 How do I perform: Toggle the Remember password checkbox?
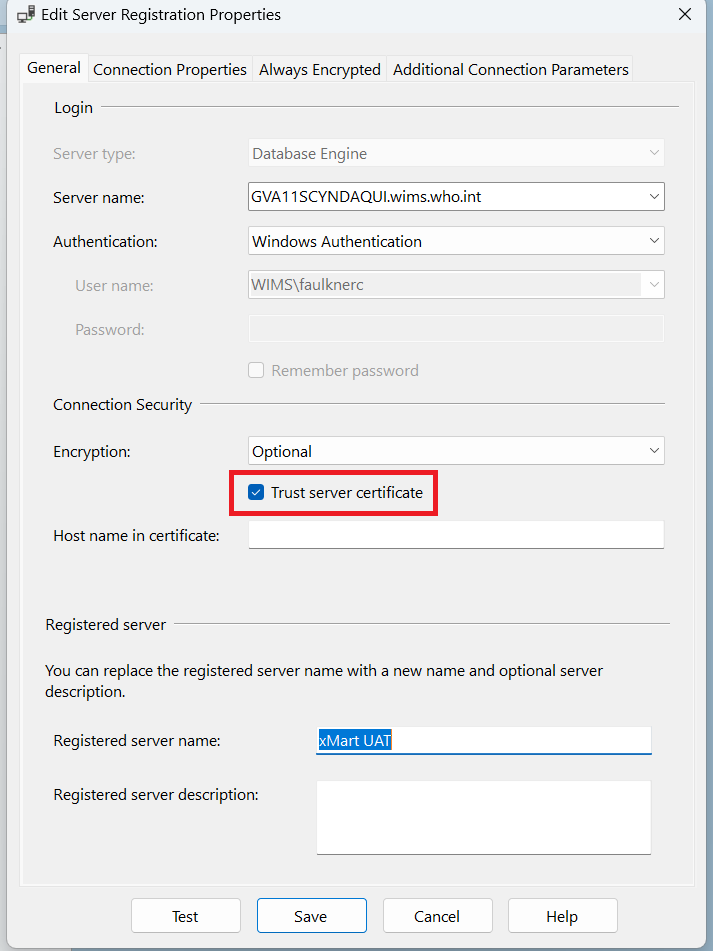tap(256, 369)
